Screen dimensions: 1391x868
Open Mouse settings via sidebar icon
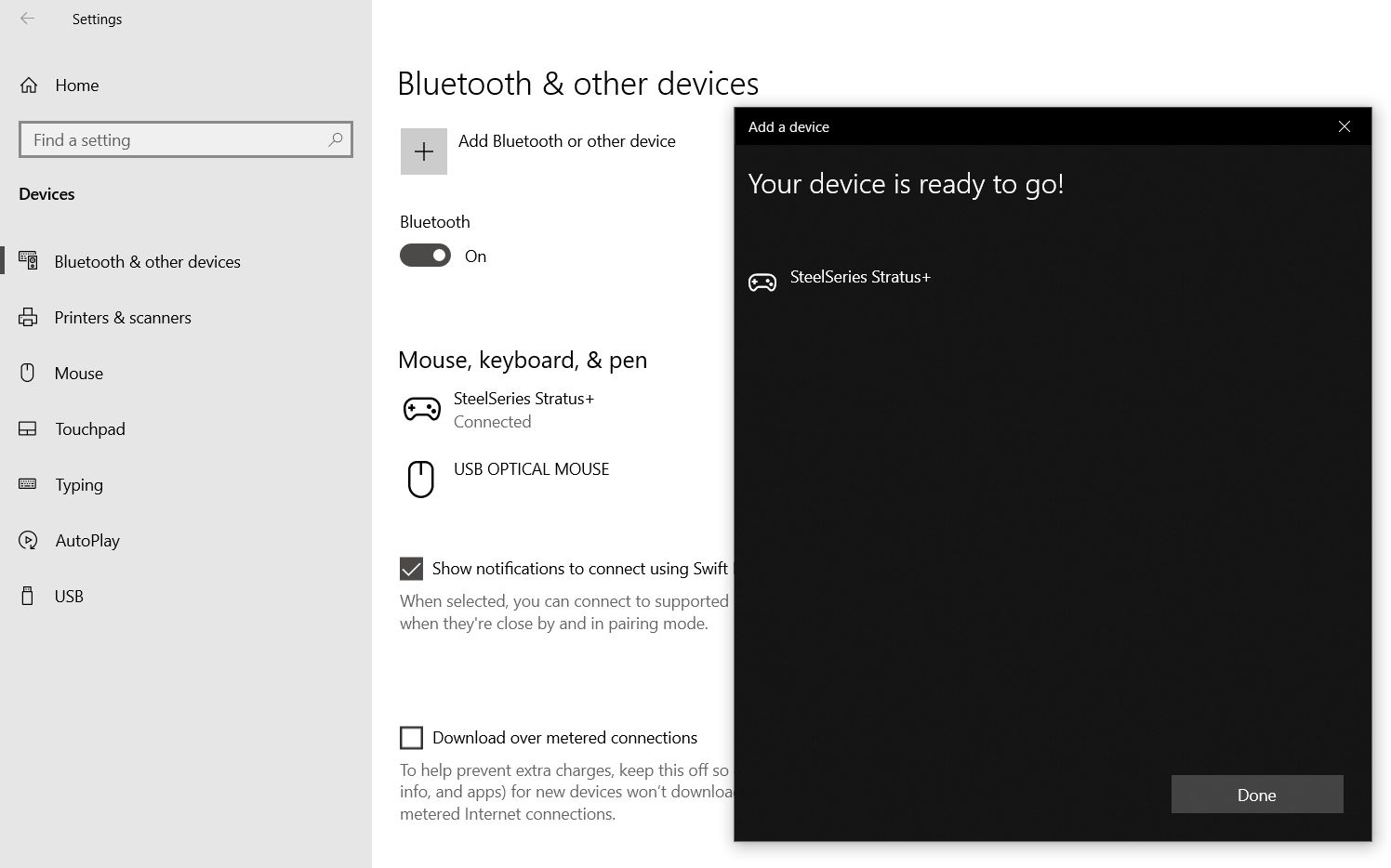click(x=28, y=373)
